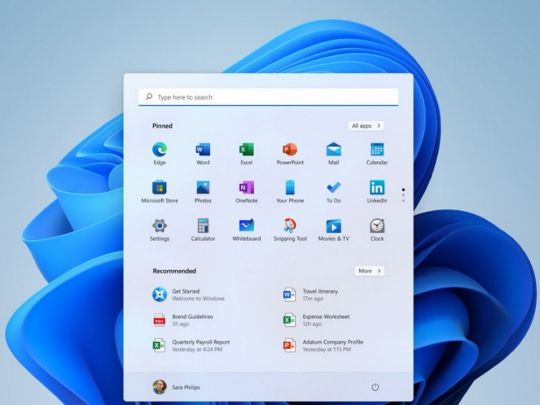The width and height of the screenshot is (540, 405).
Task: Open Travel Itinerary document
Action: (x=310, y=295)
